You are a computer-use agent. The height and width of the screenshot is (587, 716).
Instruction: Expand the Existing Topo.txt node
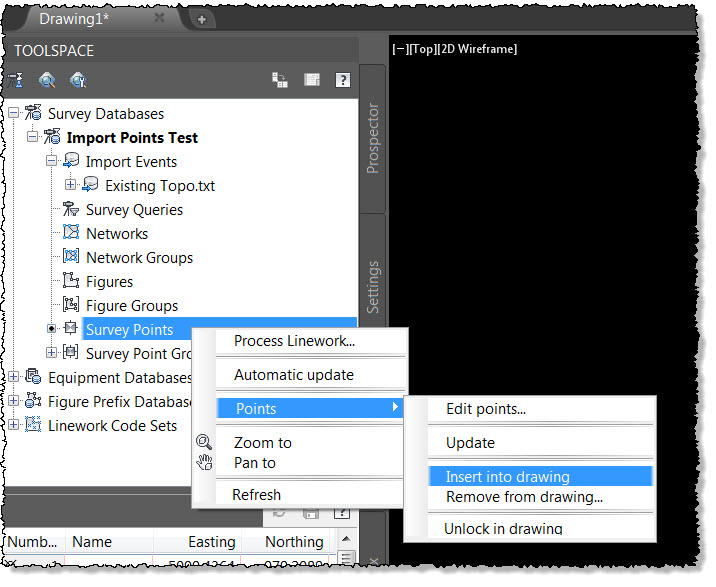pos(70,185)
